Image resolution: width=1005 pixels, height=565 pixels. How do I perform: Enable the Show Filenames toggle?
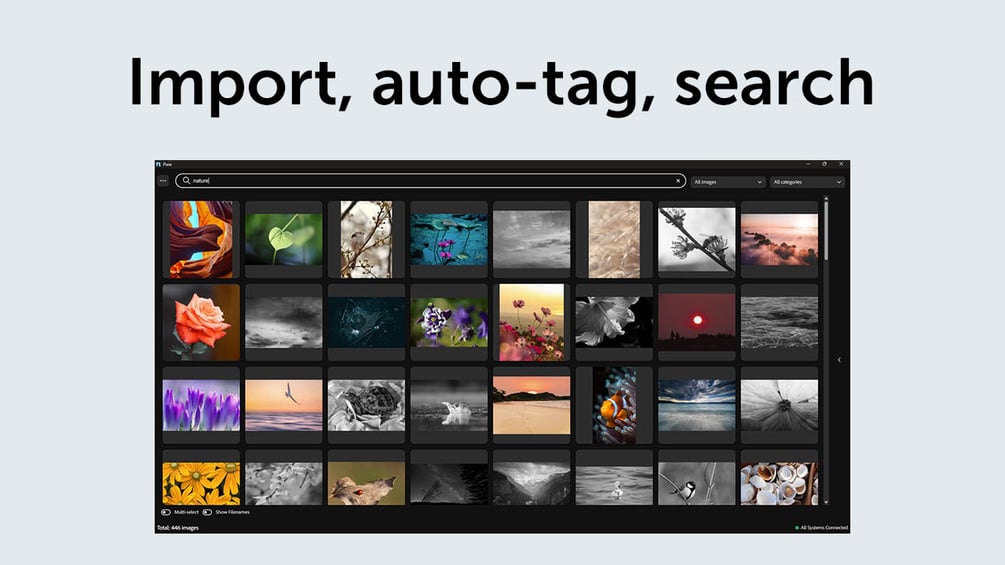click(207, 512)
